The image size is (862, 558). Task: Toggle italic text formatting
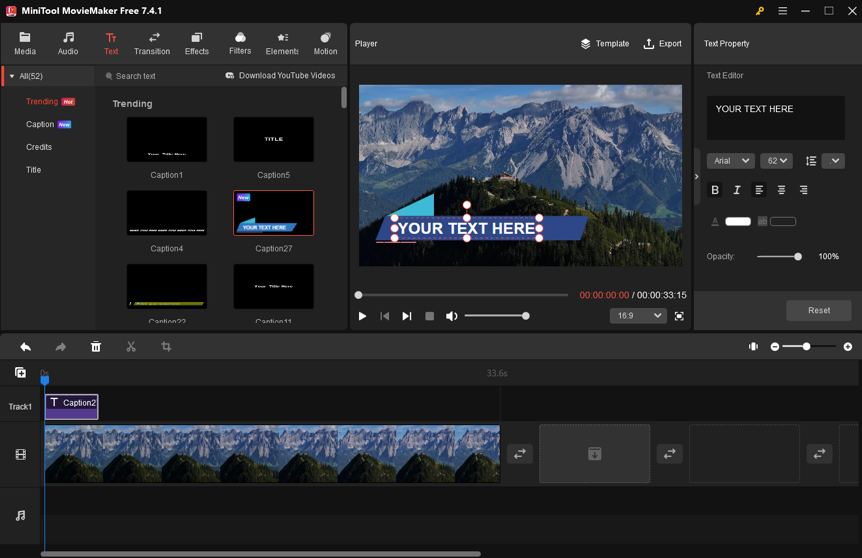[737, 190]
